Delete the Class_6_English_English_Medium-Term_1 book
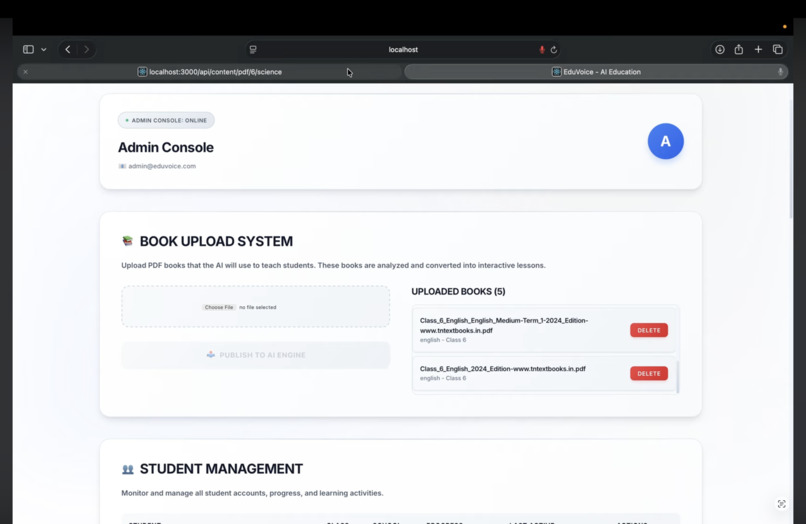Image resolution: width=806 pixels, height=524 pixels. [649, 330]
